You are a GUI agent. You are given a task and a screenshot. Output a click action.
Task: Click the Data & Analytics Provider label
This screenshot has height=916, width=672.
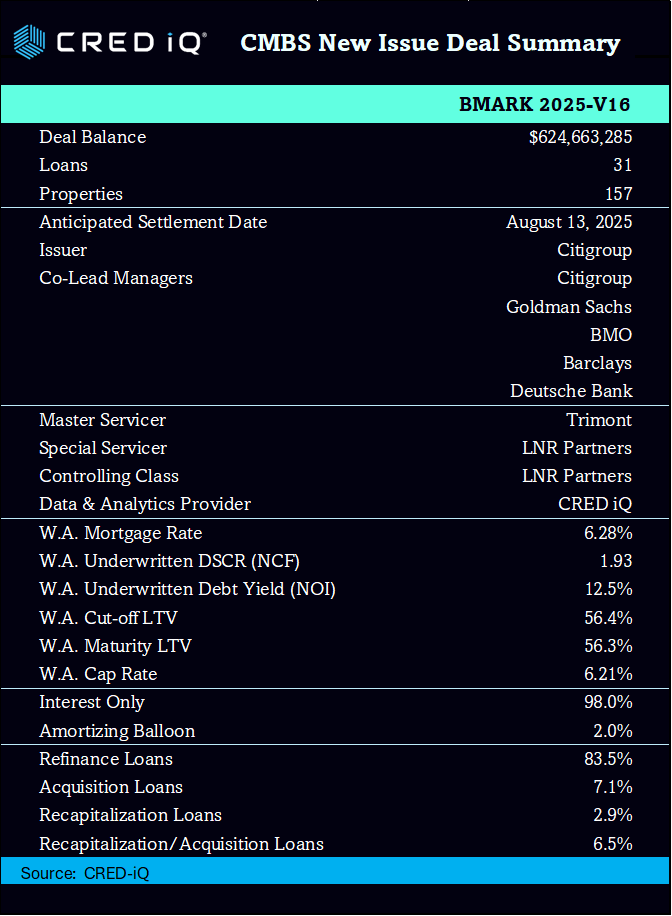(x=145, y=504)
